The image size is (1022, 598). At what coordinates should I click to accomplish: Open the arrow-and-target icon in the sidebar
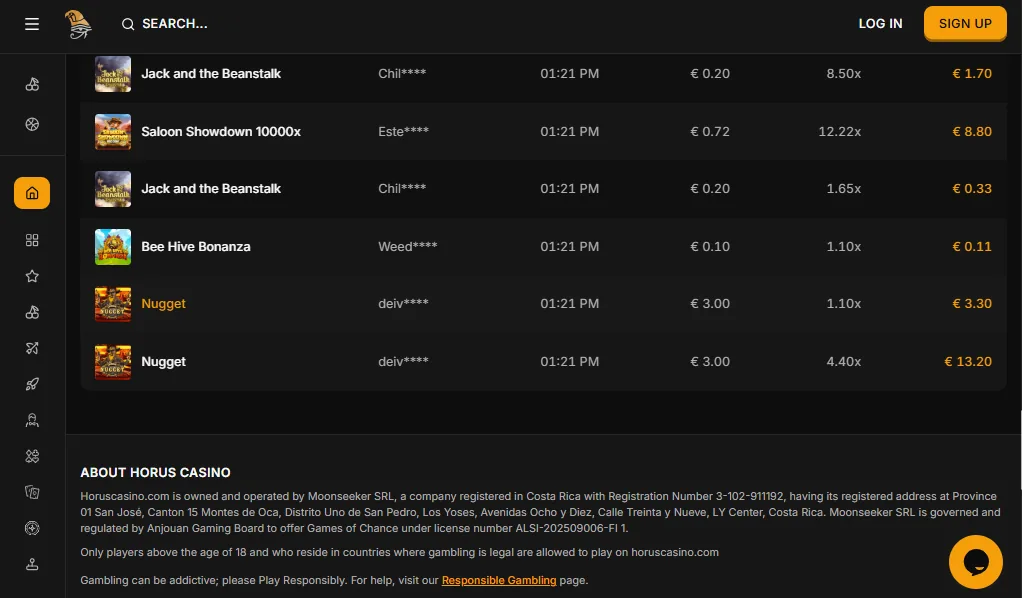click(x=32, y=348)
